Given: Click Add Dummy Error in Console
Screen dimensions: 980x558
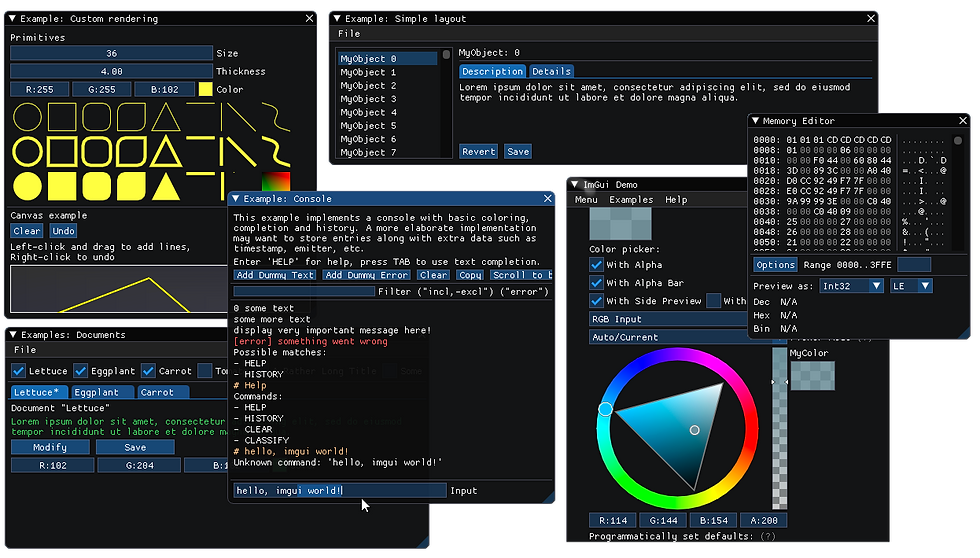Looking at the screenshot, I should click(367, 275).
